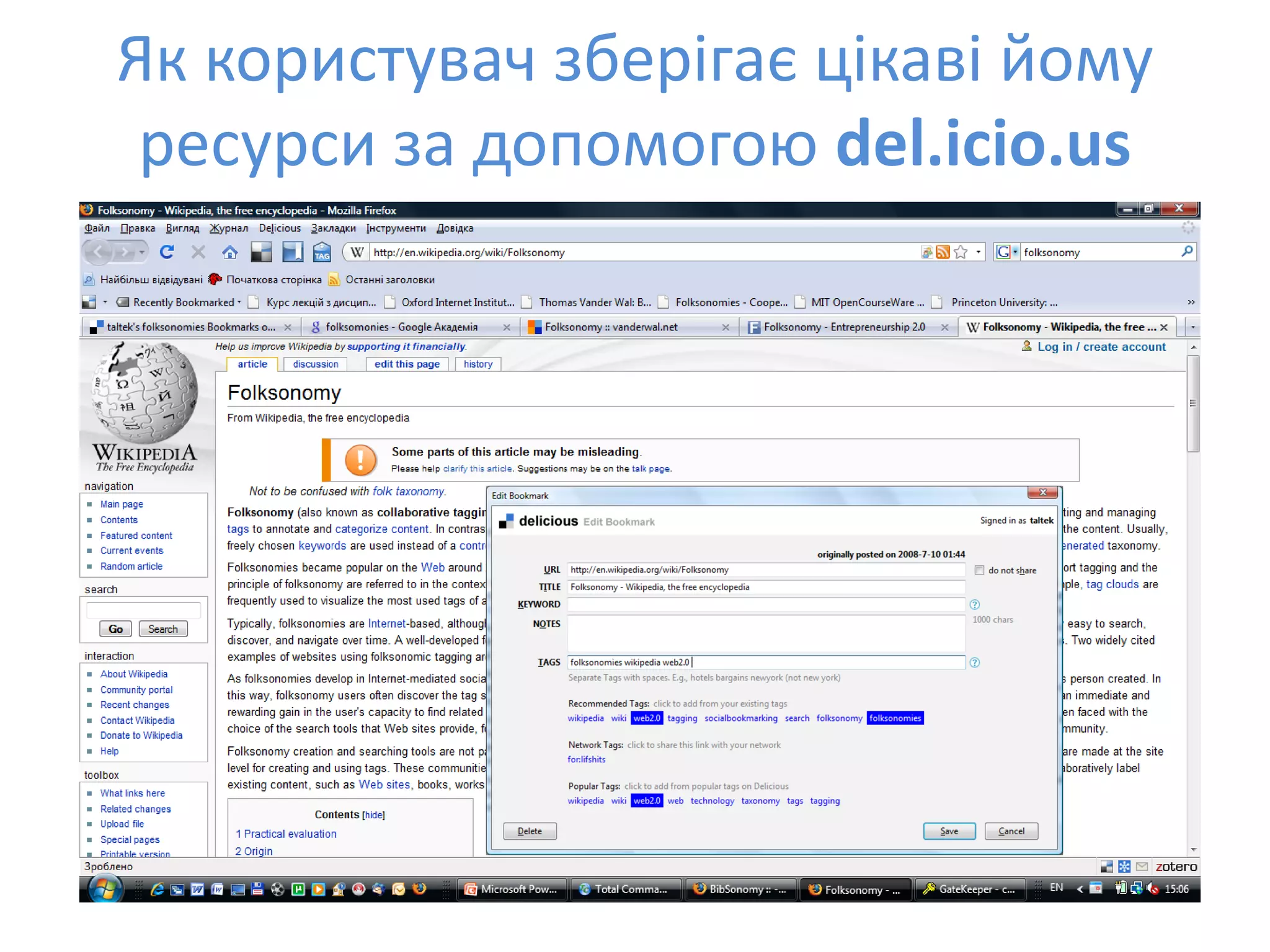
Task: Click the page vertical scrollbar thumb
Action: click(1192, 403)
